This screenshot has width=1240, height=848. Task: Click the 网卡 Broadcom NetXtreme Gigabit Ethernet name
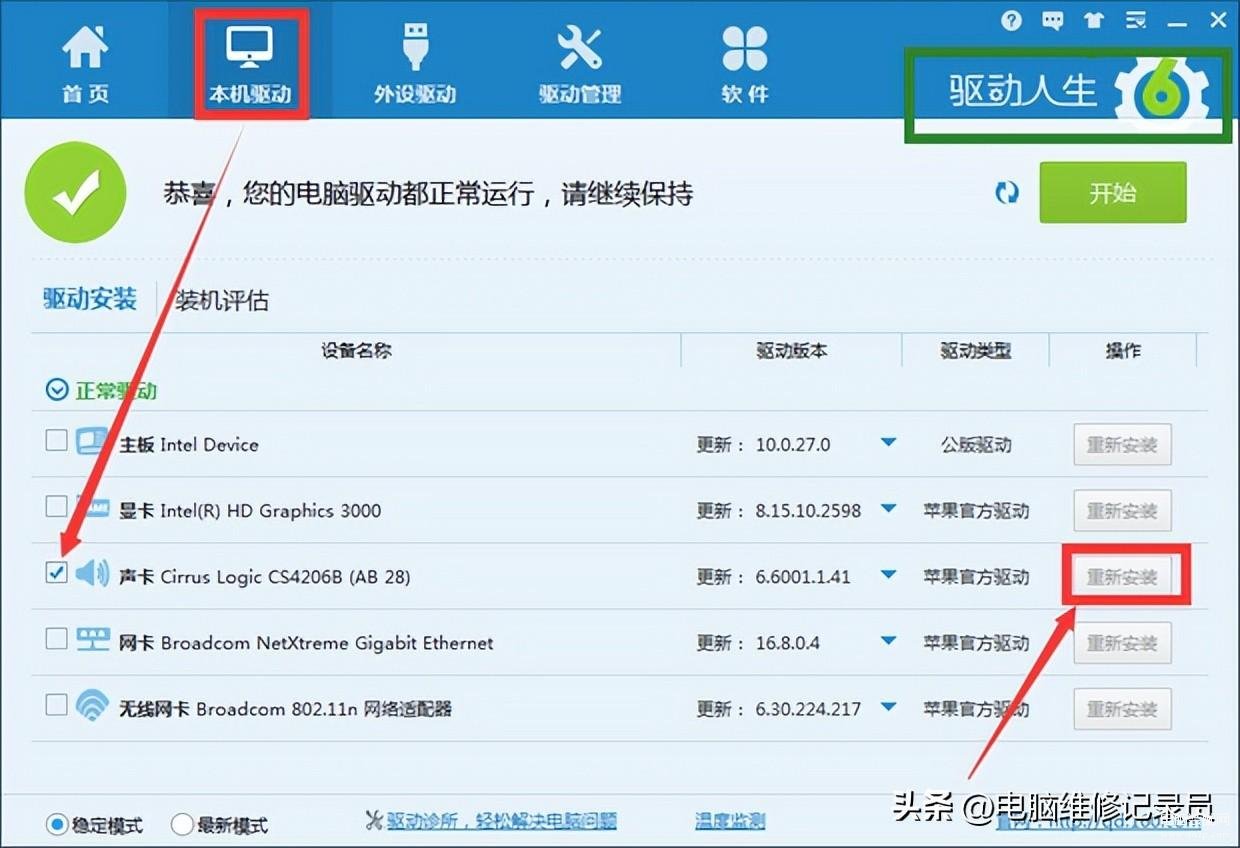click(306, 642)
